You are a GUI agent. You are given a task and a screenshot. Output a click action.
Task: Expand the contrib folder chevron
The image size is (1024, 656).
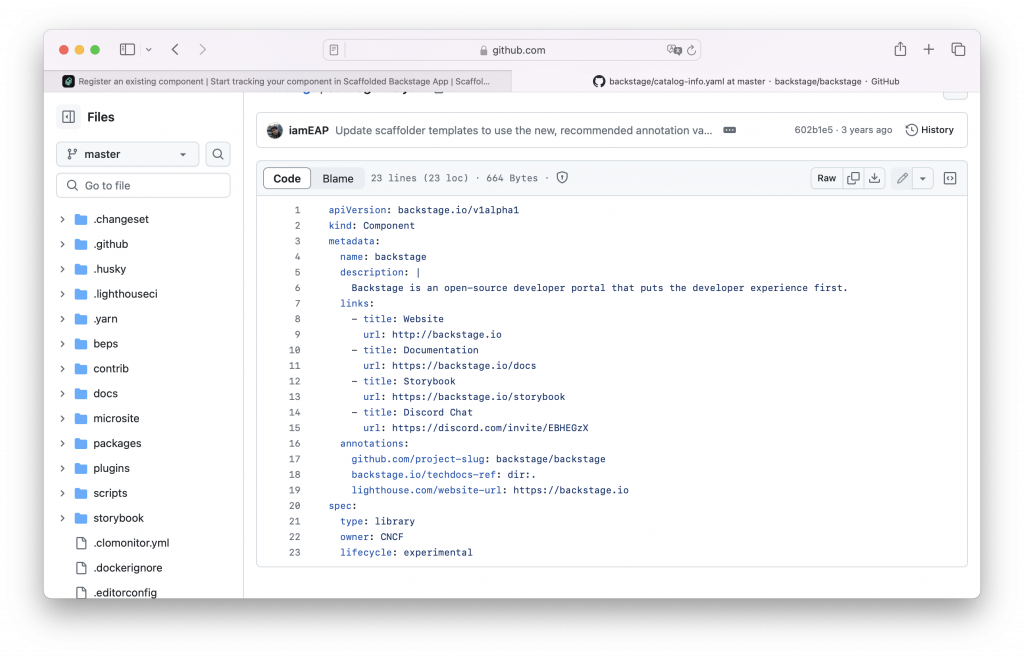[63, 369]
